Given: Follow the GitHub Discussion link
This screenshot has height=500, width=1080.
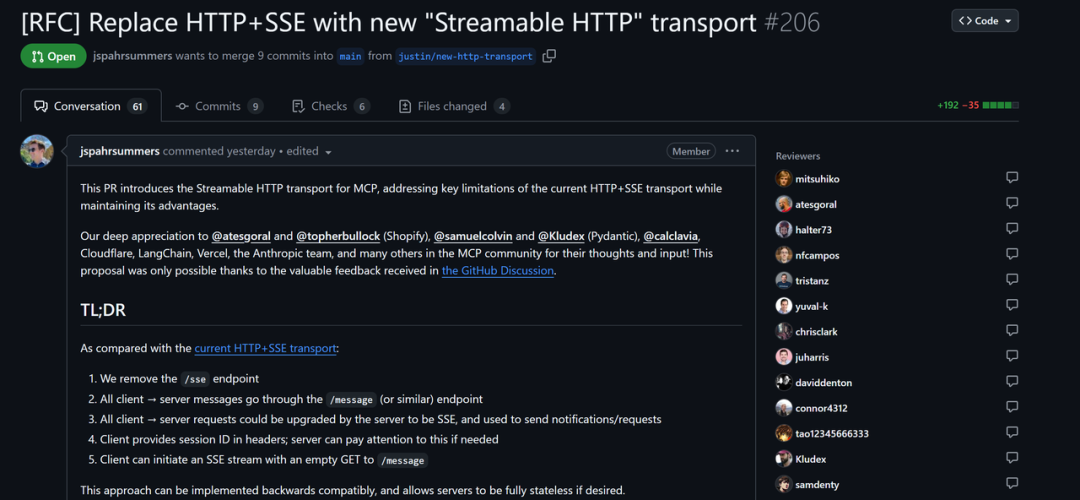Looking at the screenshot, I should (498, 271).
